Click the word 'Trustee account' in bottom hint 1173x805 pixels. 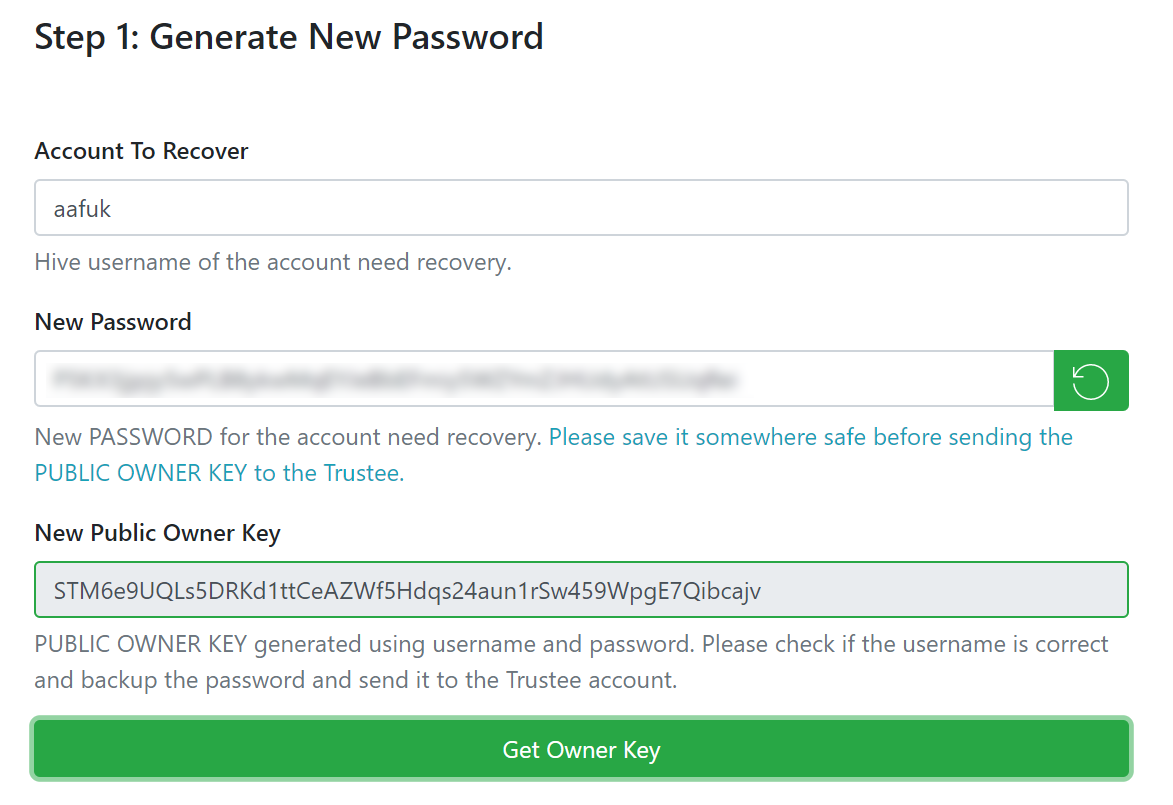click(x=591, y=680)
